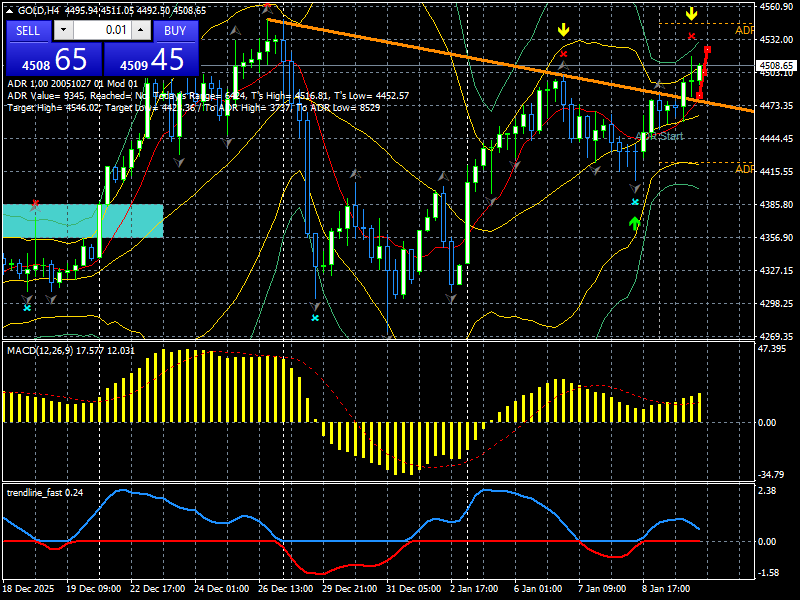Click MACD scale value -34.79
The width and height of the screenshot is (800, 600).
coord(771,474)
